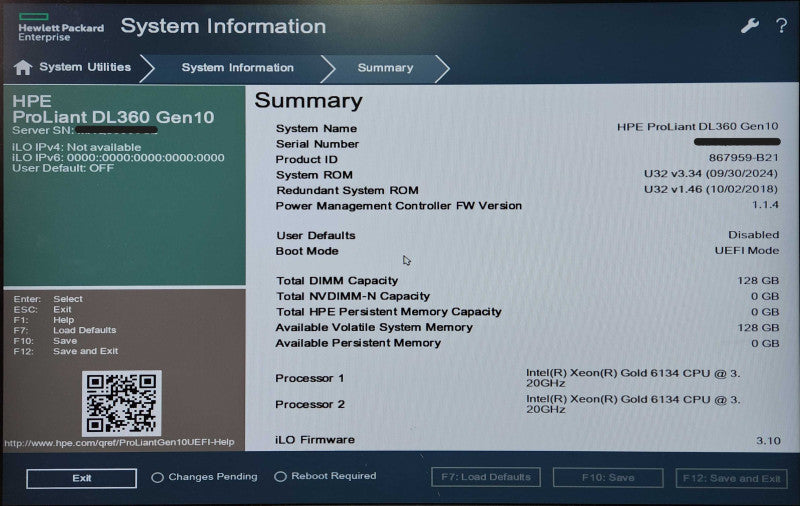Click F7: Load Defaults button

coord(486,477)
